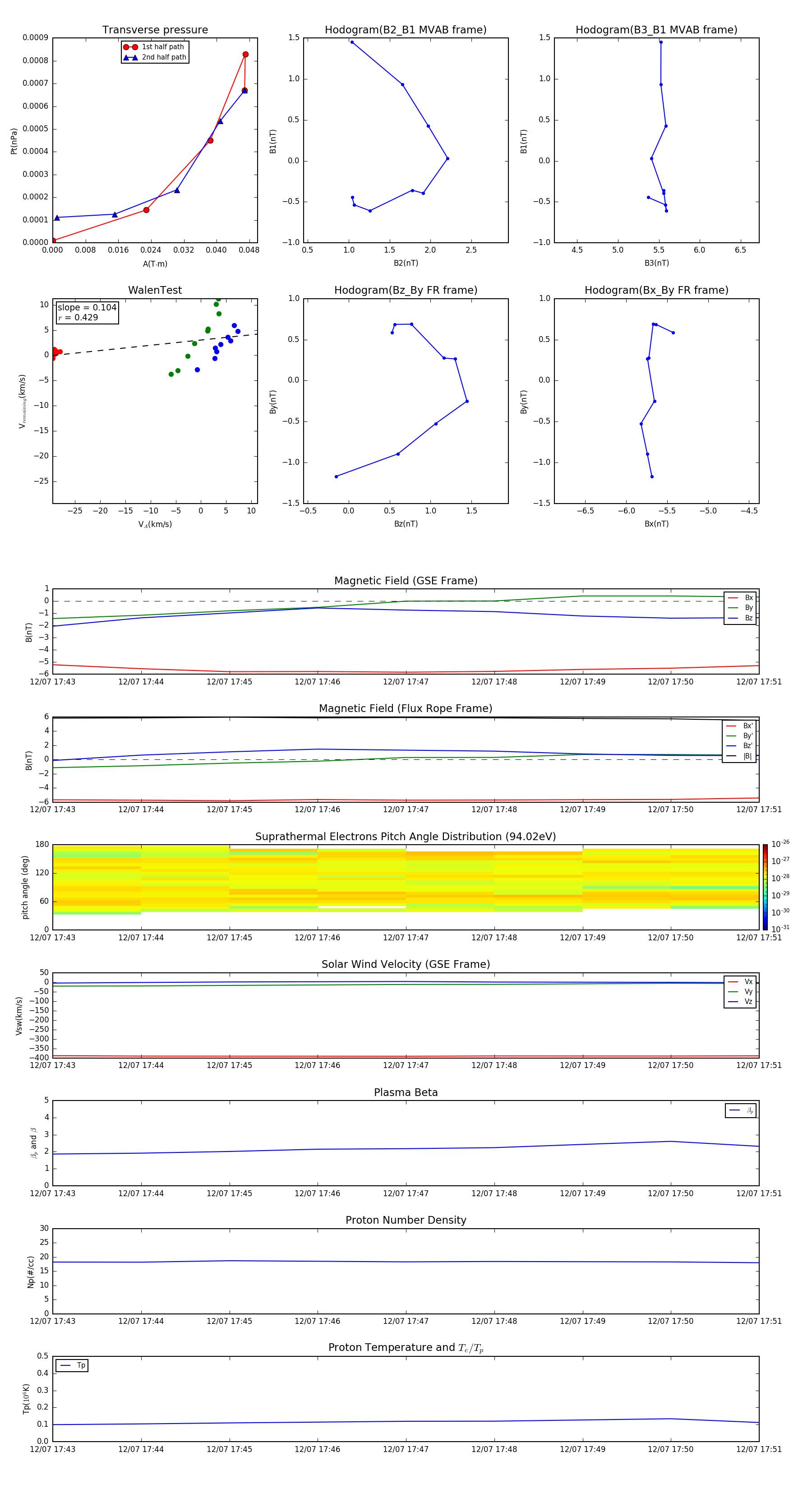Click the 180 tick on pitch angle axis
Screen dimensions: 812x1489
coord(42,844)
